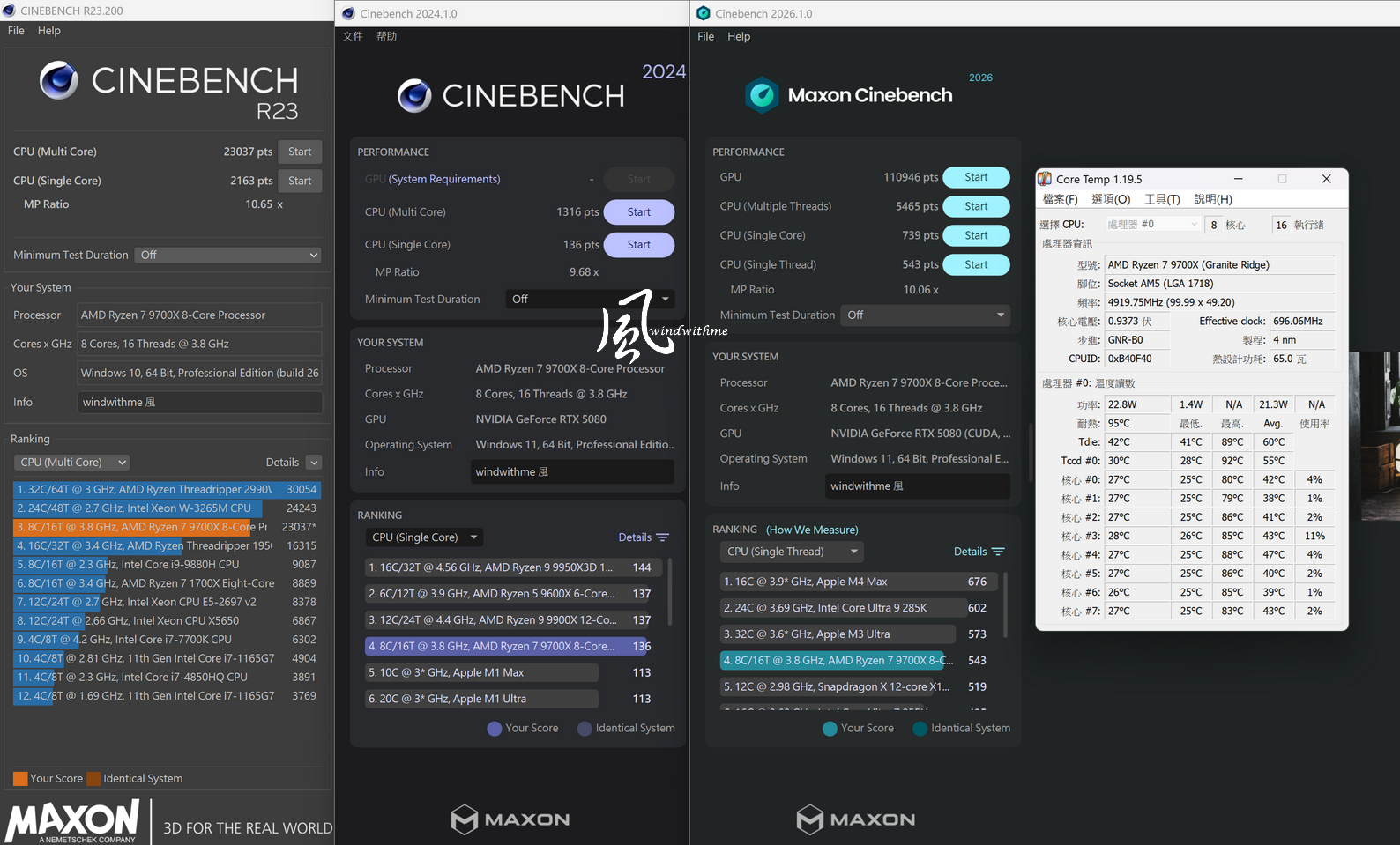1400x845 pixels.
Task: Click the Cinebench 2024 sphere logo
Action: pos(414,95)
